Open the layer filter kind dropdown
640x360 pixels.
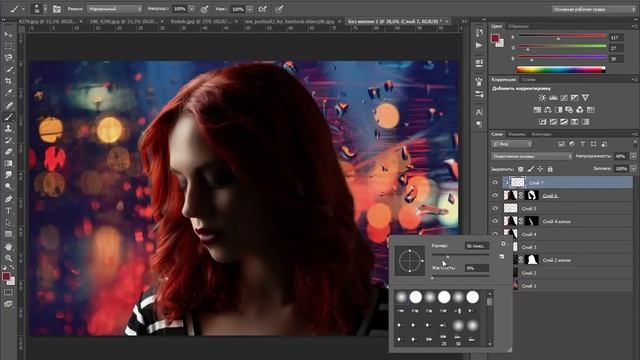coord(511,144)
